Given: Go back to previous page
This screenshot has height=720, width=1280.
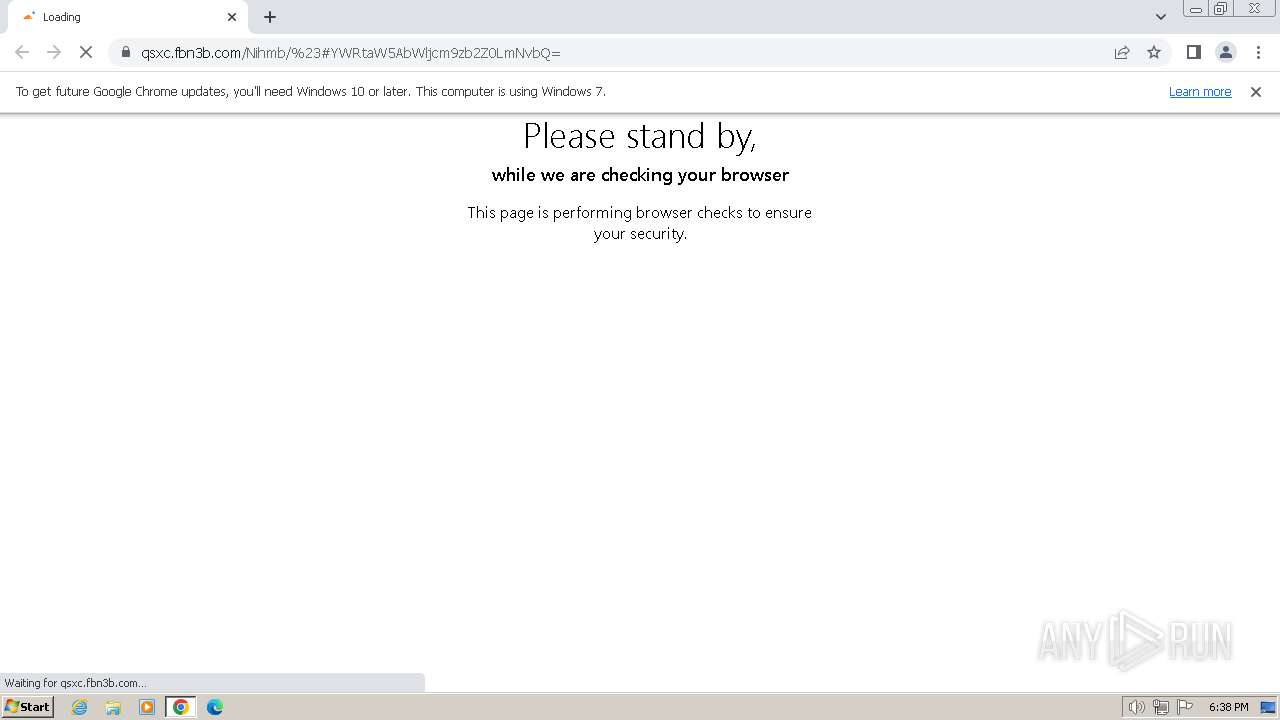Looking at the screenshot, I should (x=22, y=52).
